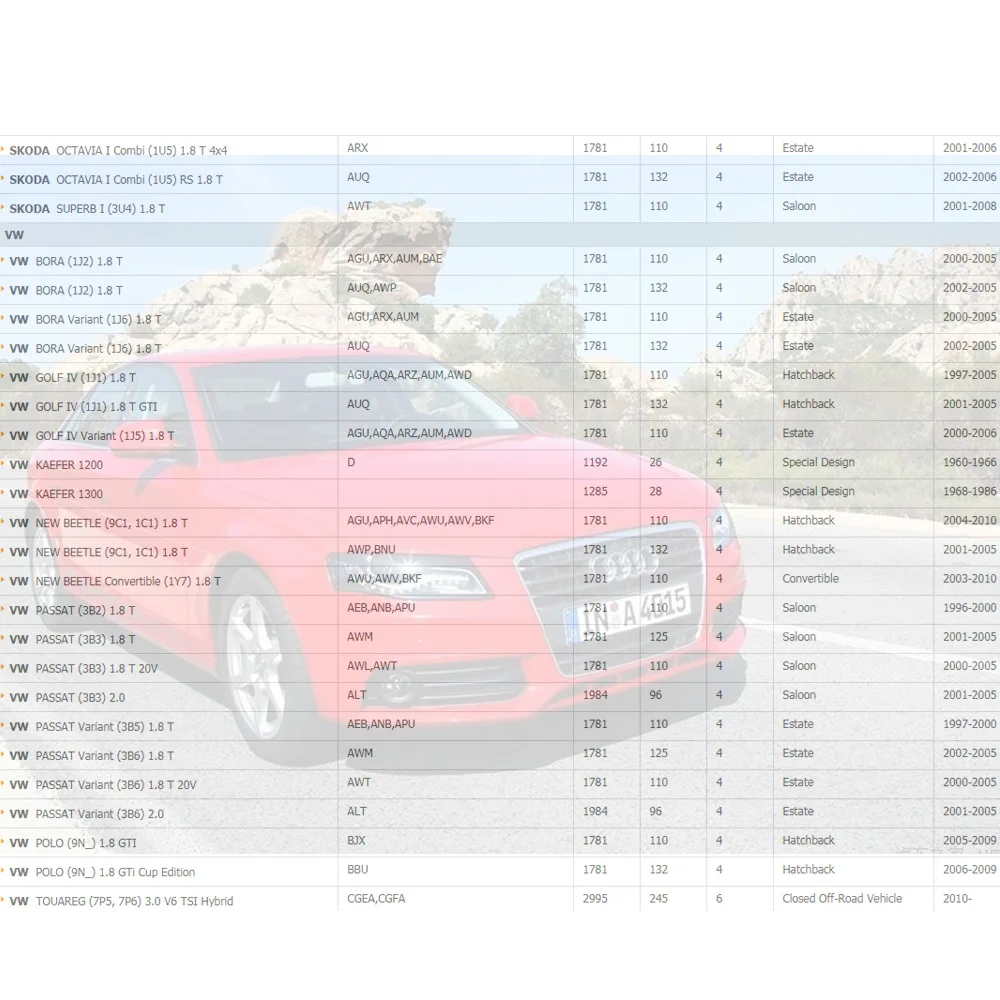Click displacement value 1285
The image size is (1000, 1000).
click(595, 492)
